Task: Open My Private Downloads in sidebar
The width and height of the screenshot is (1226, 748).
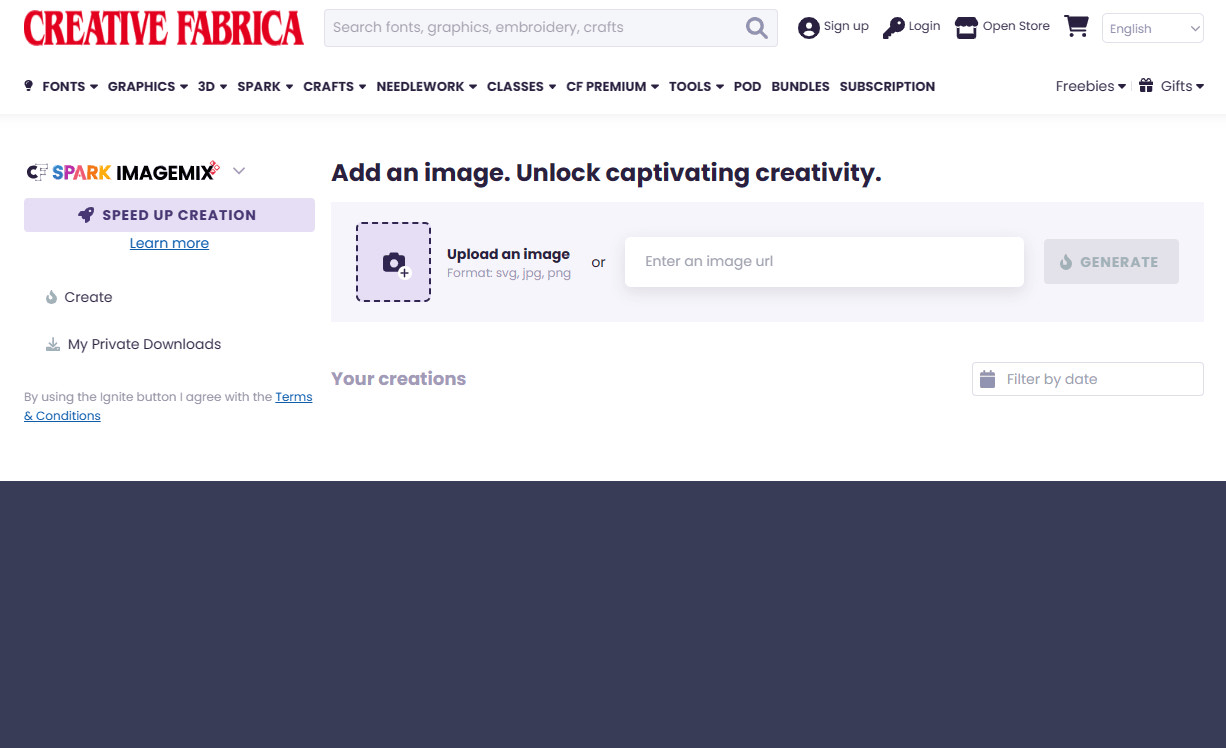Action: point(144,344)
